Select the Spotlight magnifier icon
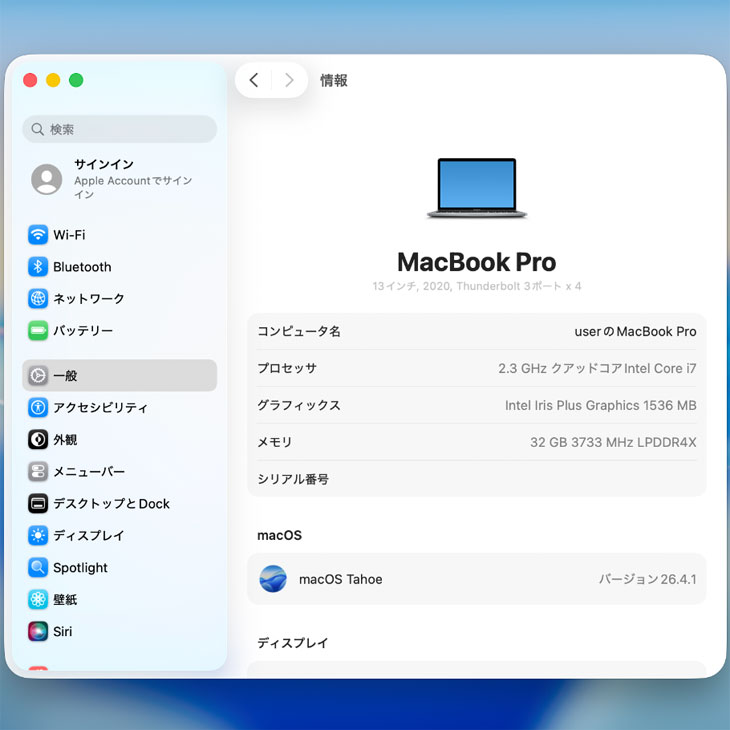The height and width of the screenshot is (730, 730). pyautogui.click(x=38, y=568)
